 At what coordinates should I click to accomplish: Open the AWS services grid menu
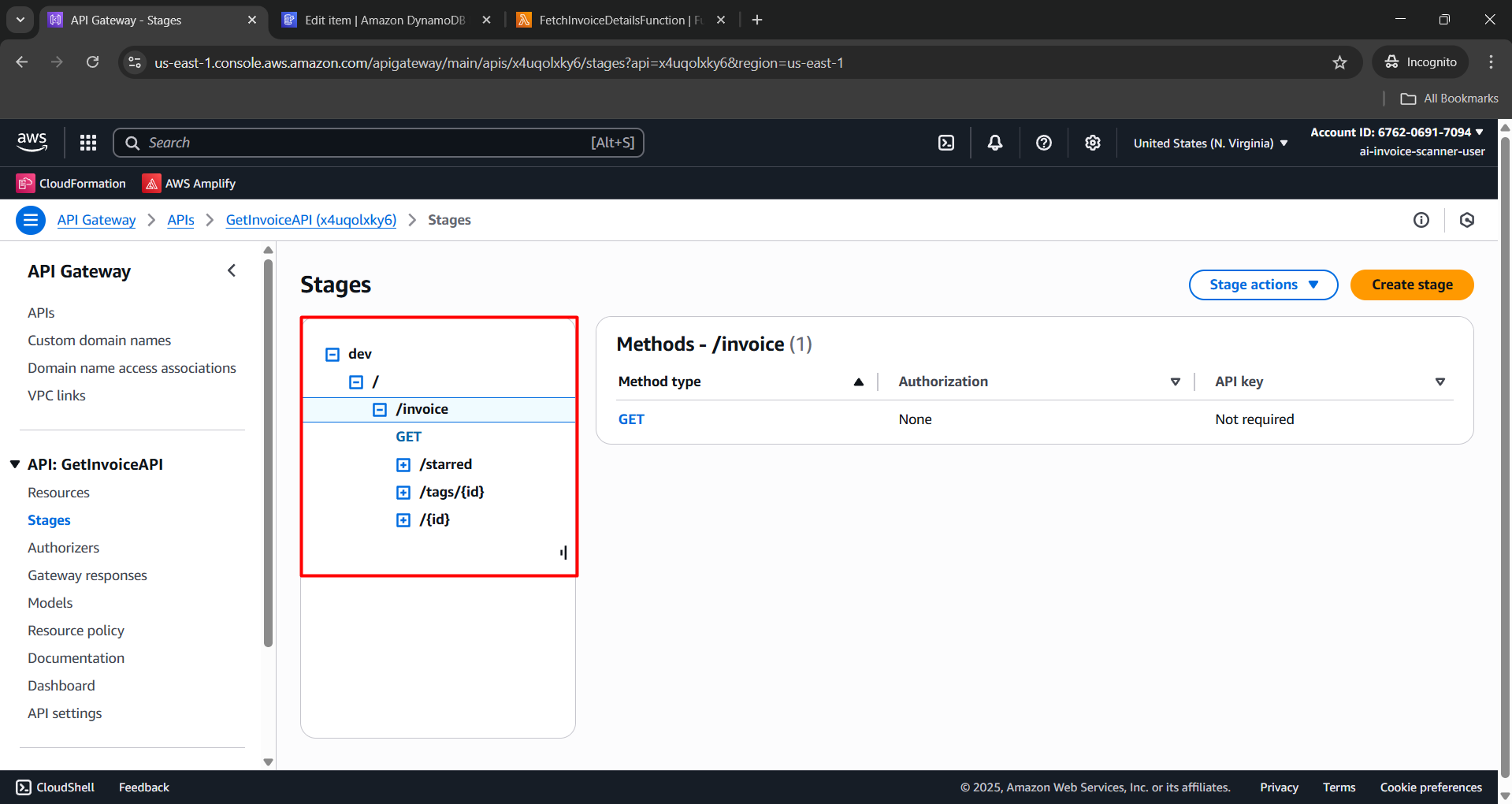pos(87,143)
